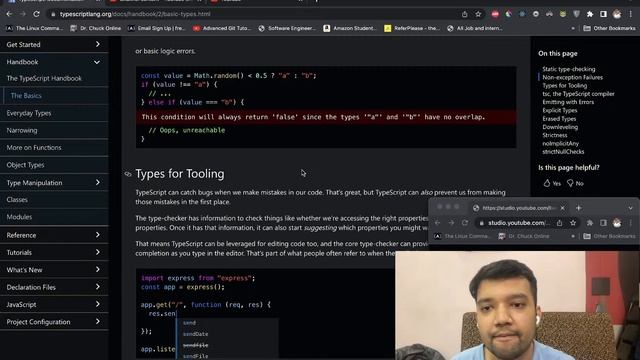
Task: Click the anchor link icon beside Types for Tooling
Action: click(128, 174)
